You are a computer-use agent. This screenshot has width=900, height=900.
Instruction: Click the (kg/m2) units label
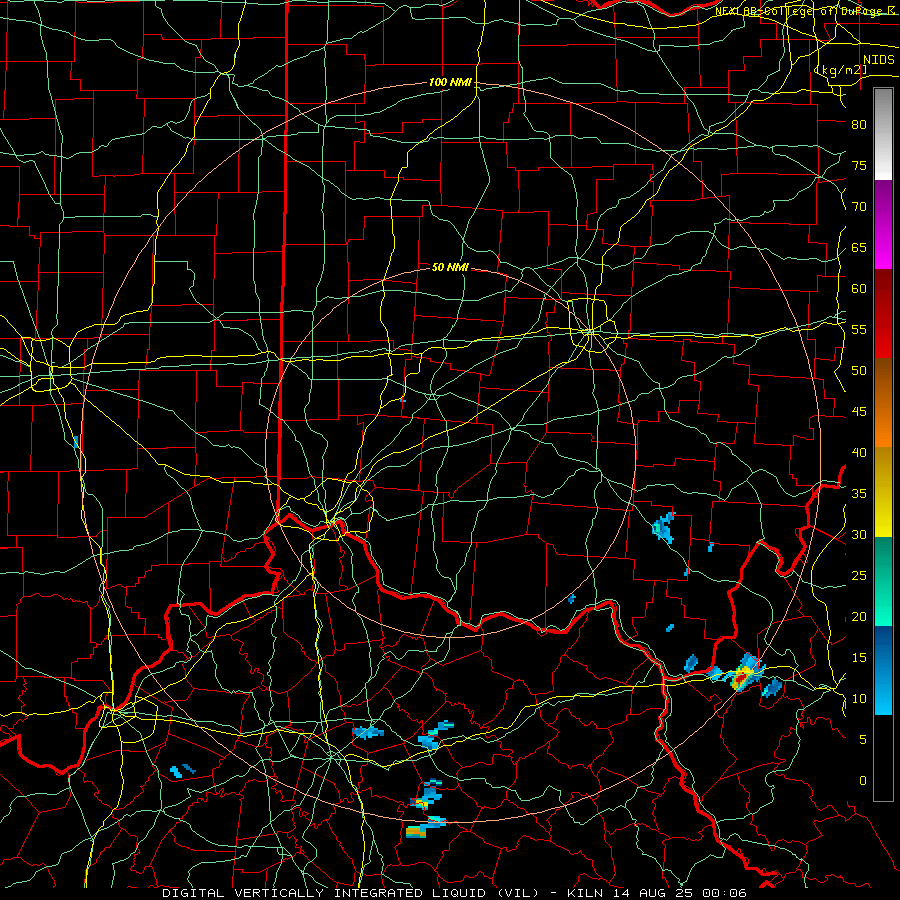(841, 70)
